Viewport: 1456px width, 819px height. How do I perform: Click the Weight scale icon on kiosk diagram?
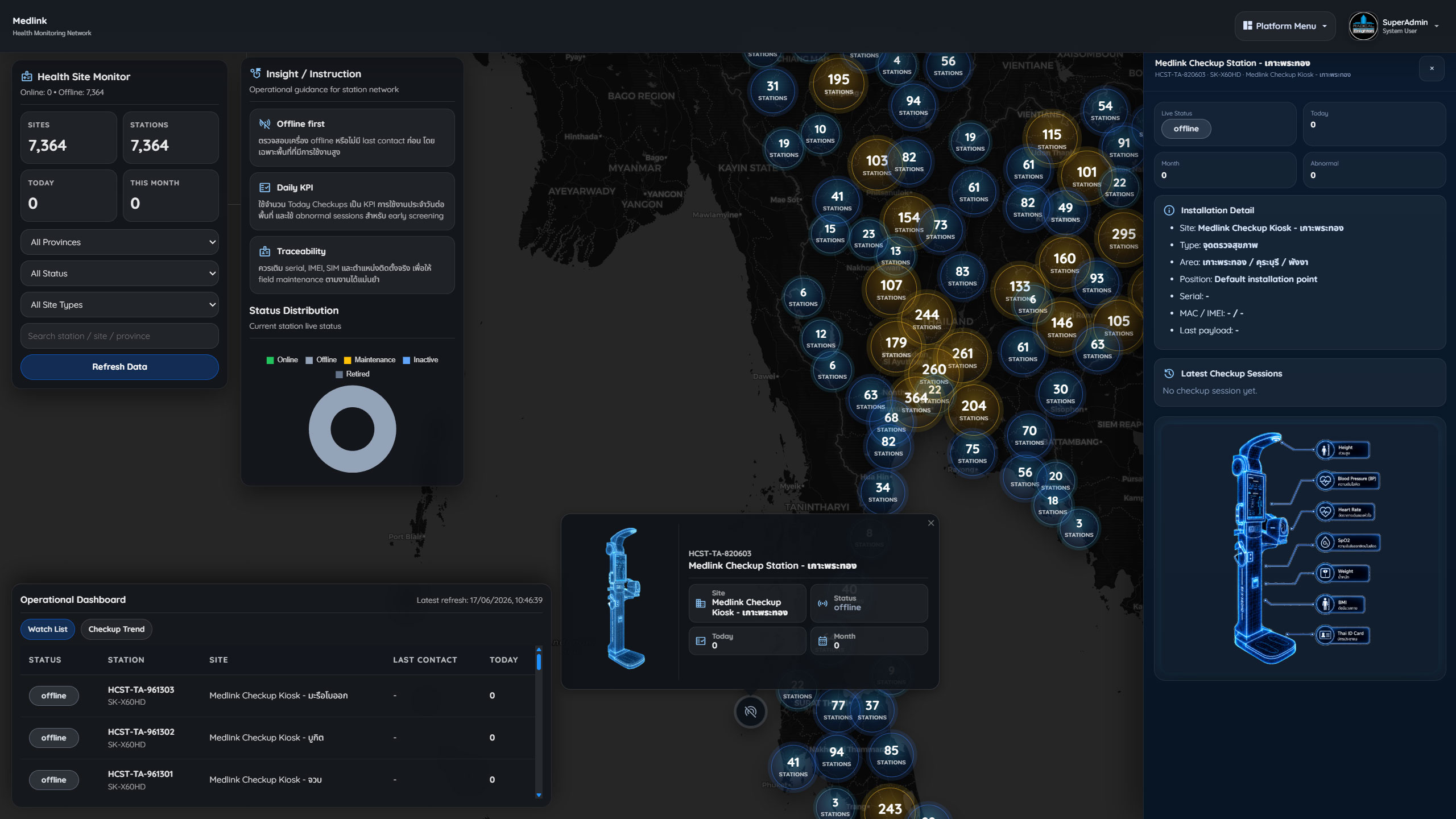[1325, 573]
